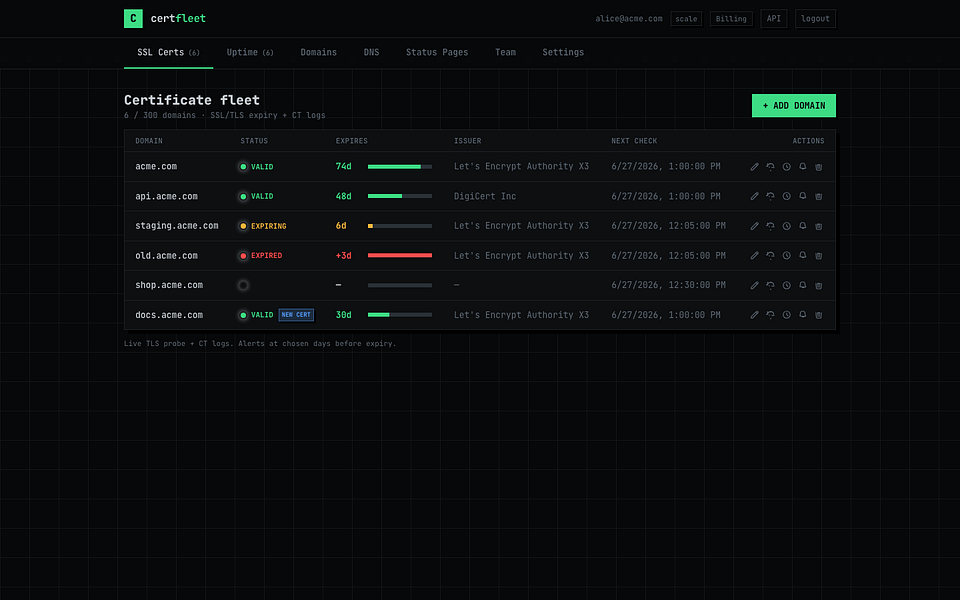Click the red expiry bar for old.acme.com
This screenshot has height=600, width=960.
click(x=400, y=255)
